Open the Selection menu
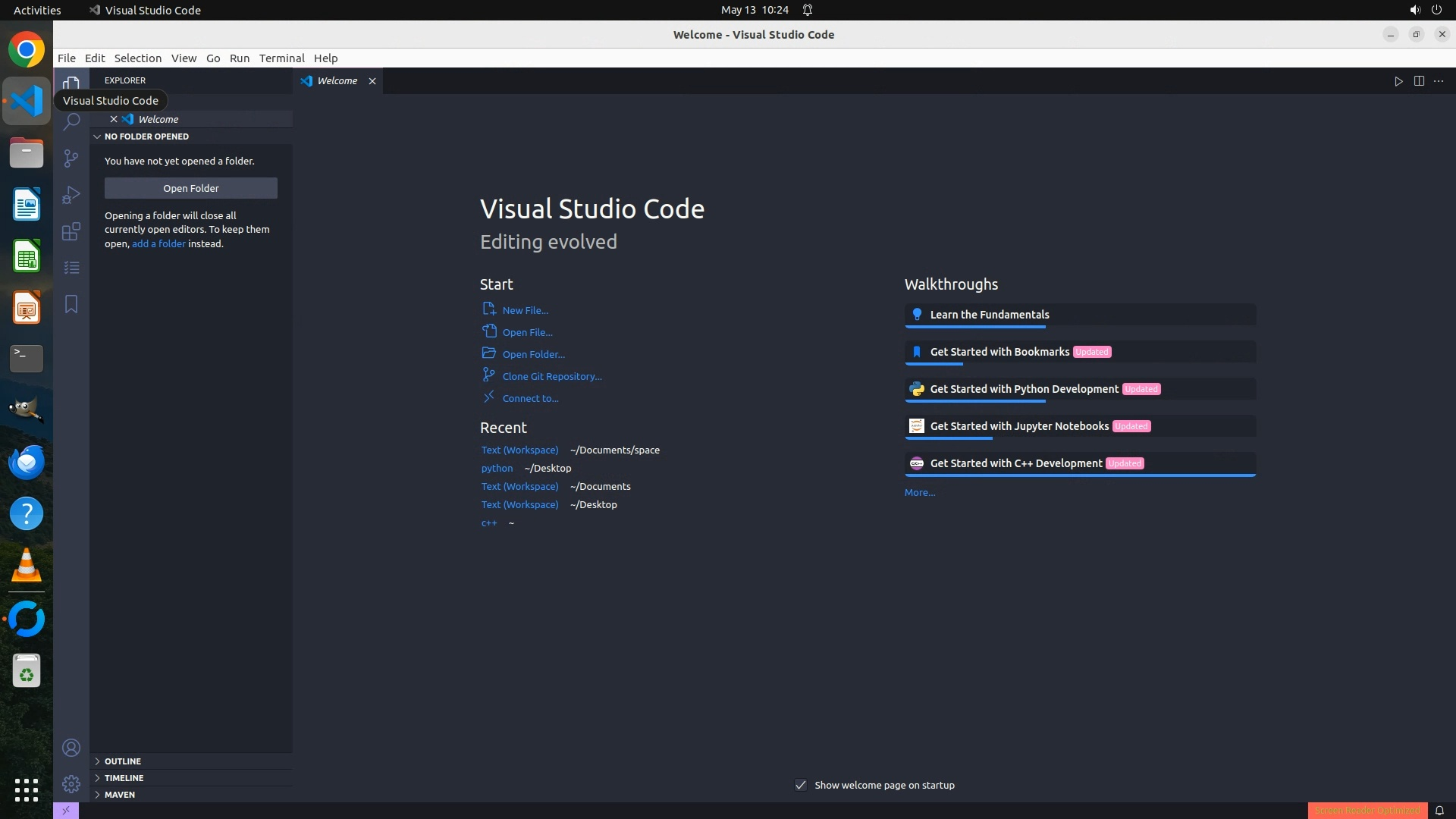The height and width of the screenshot is (819, 1456). (137, 58)
